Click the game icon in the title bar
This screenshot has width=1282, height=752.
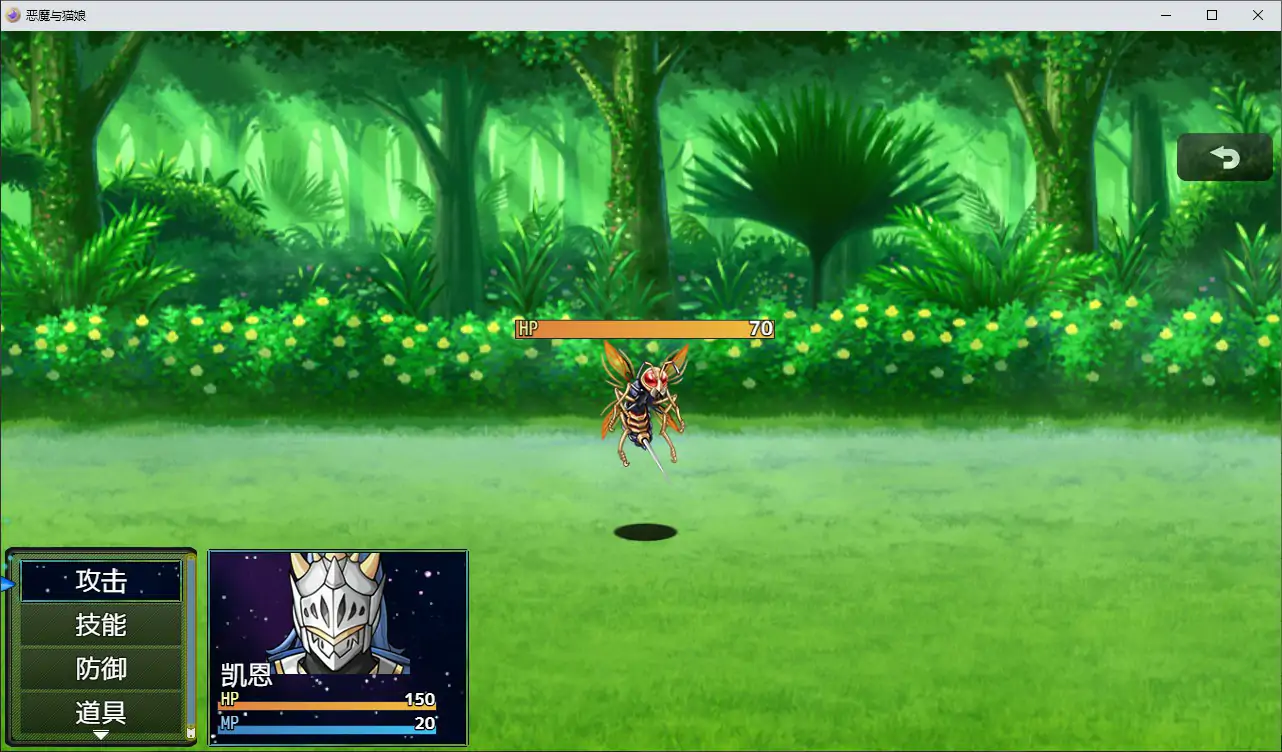[13, 15]
